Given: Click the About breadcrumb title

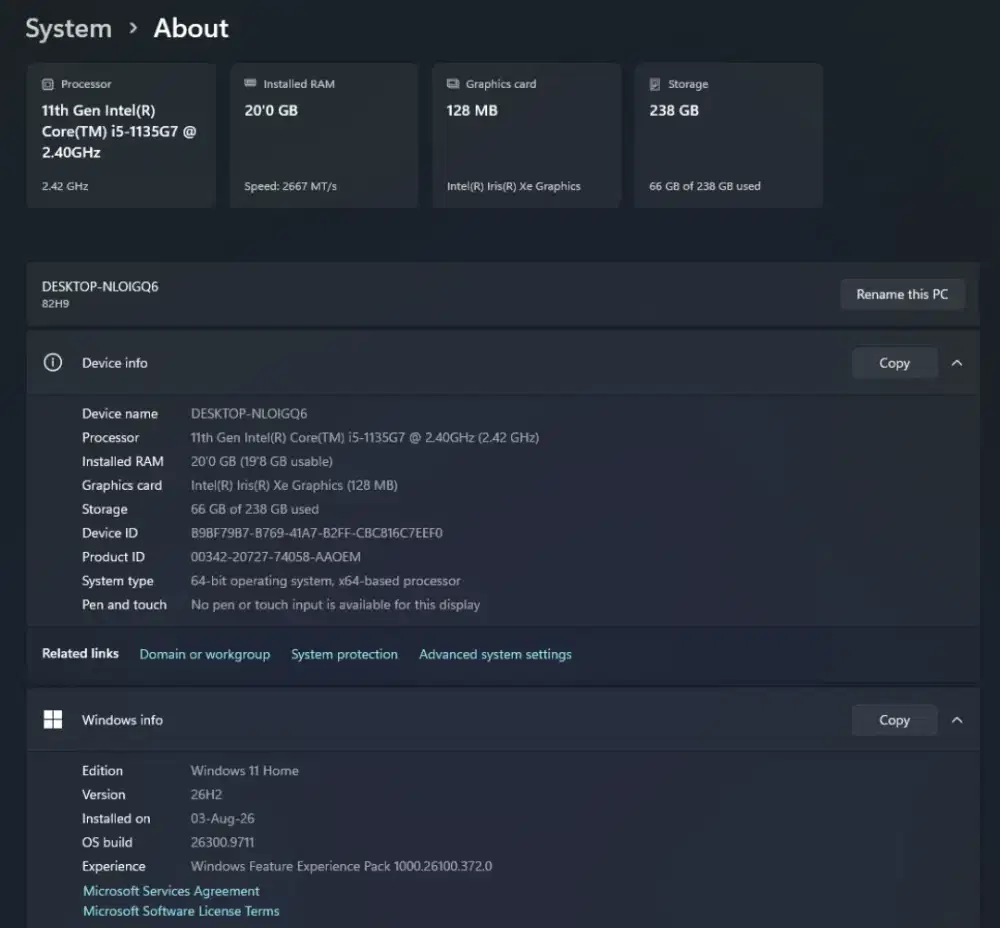Looking at the screenshot, I should 191,29.
